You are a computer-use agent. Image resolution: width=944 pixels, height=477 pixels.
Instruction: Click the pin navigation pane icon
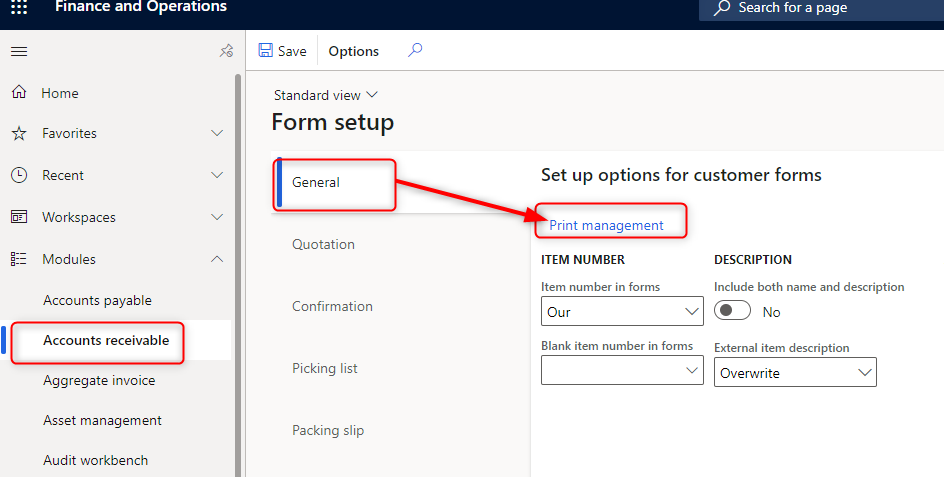pos(226,52)
